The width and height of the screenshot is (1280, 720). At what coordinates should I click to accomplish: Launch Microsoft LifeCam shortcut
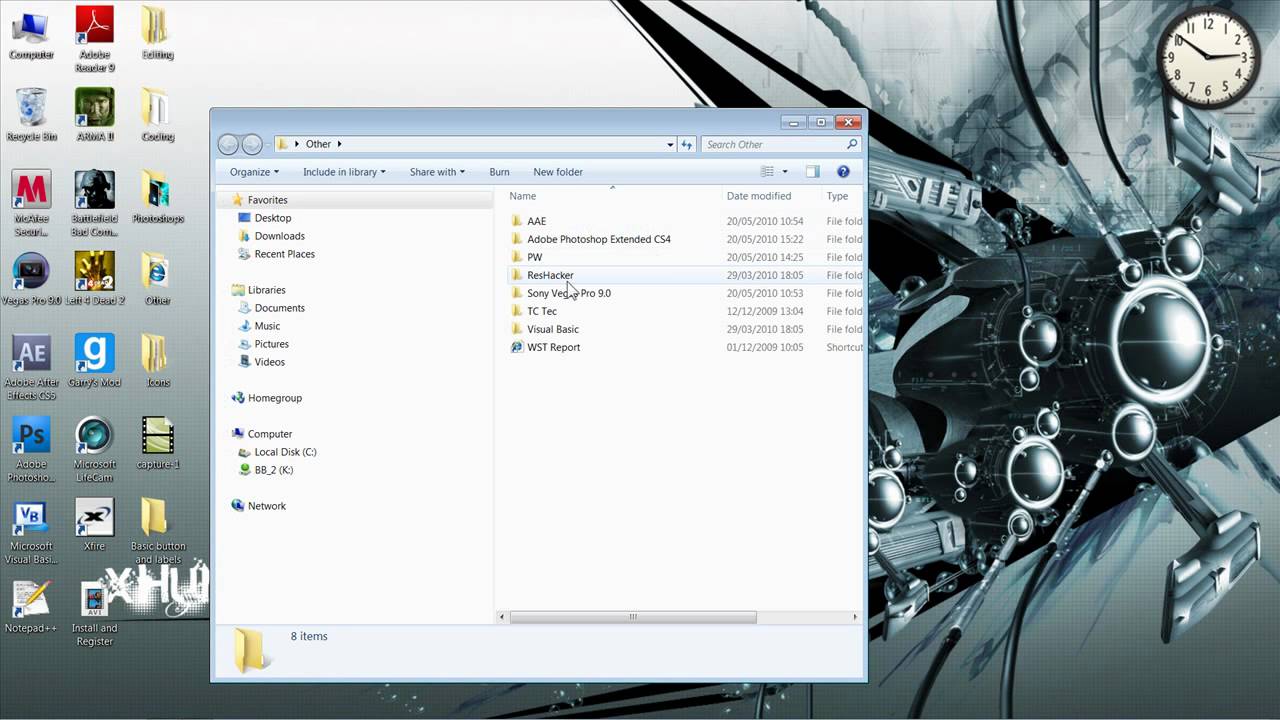tap(95, 450)
